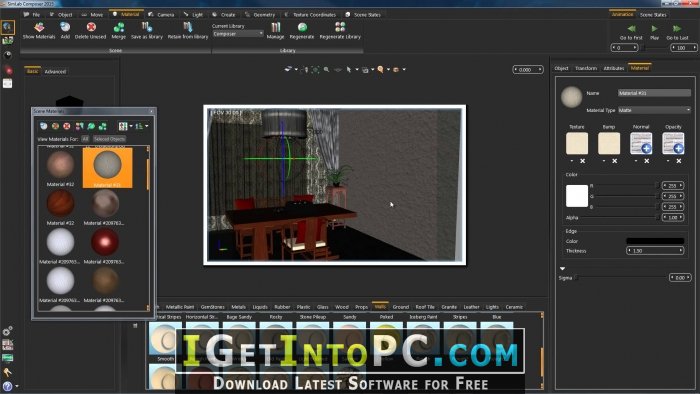Screen dimensions: 700x394
Task: Open the Wood material category tab
Action: tap(342, 307)
